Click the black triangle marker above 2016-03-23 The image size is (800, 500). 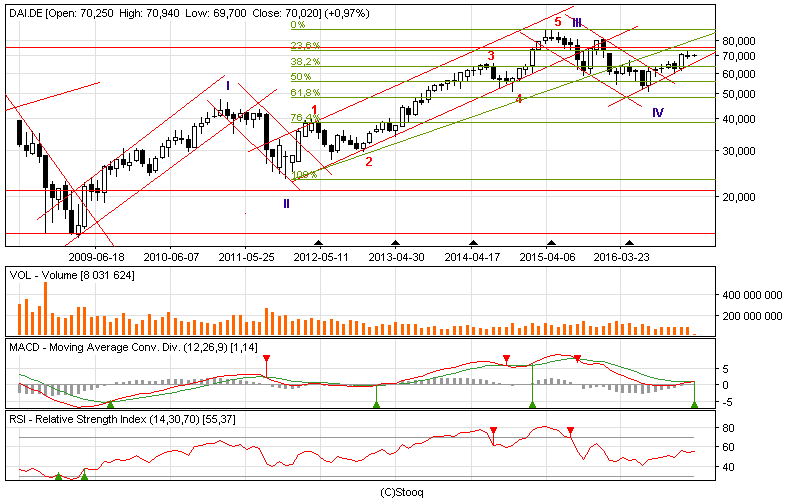click(x=630, y=243)
